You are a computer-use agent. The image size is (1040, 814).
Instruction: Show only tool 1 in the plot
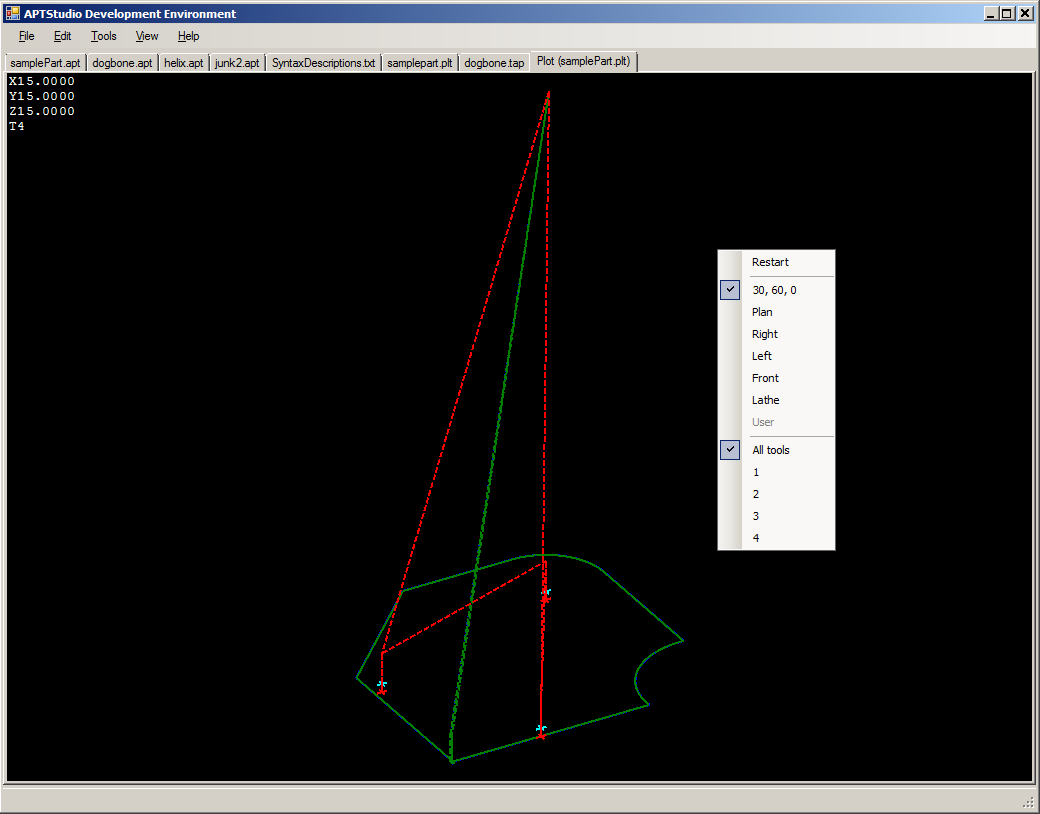point(776,472)
